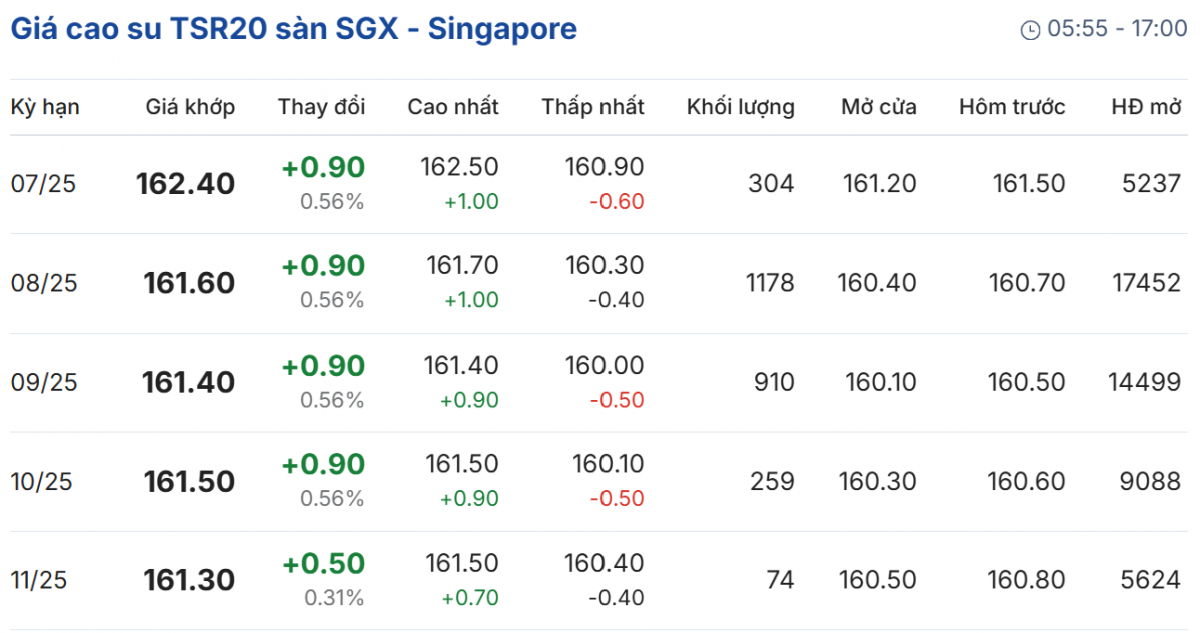The image size is (1200, 633).
Task: Select the Thấp nhất column header
Action: click(593, 107)
